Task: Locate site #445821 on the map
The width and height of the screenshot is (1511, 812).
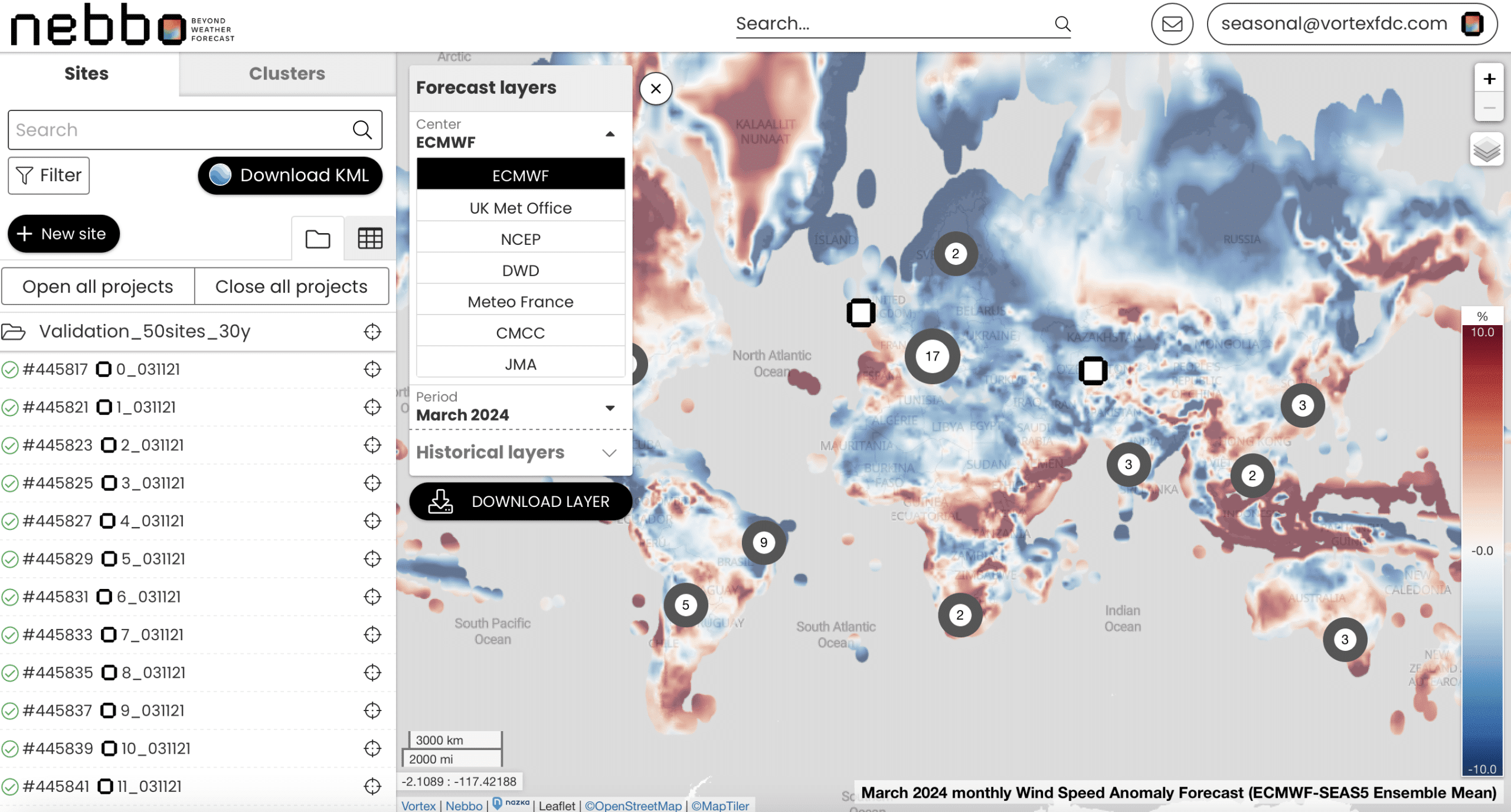Action: (372, 407)
